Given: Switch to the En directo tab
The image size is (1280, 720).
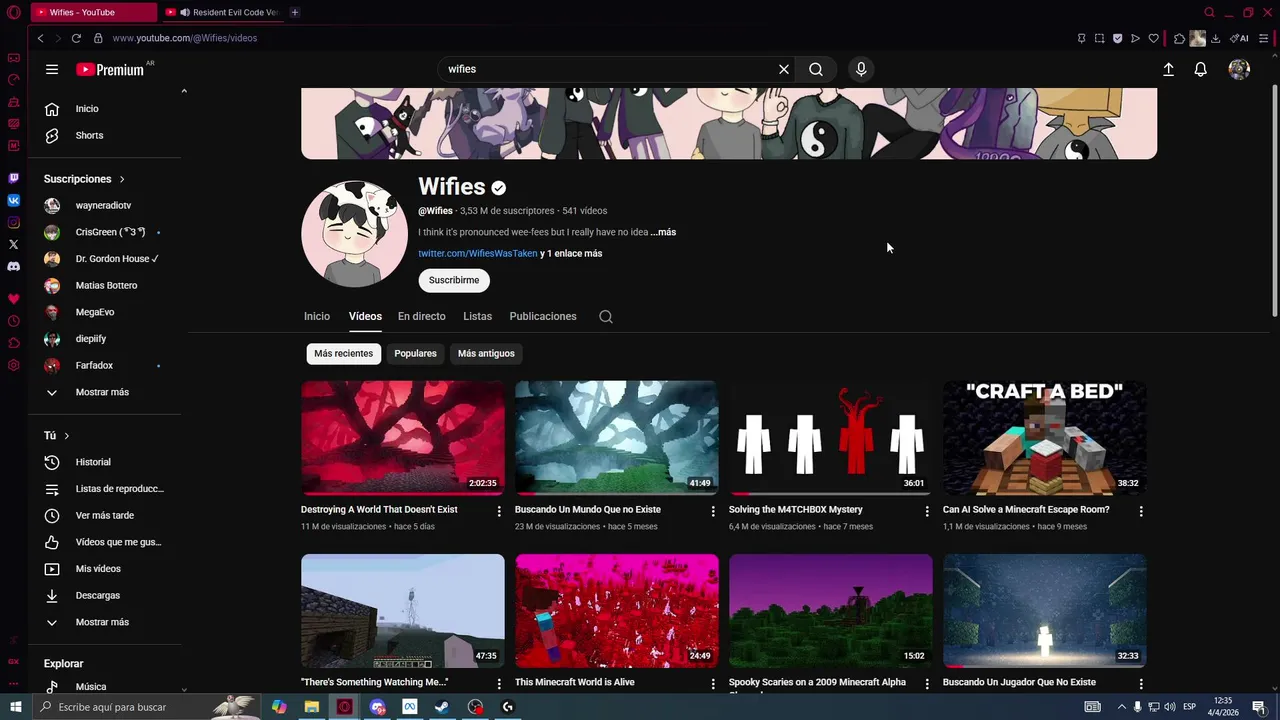Looking at the screenshot, I should click(x=422, y=316).
